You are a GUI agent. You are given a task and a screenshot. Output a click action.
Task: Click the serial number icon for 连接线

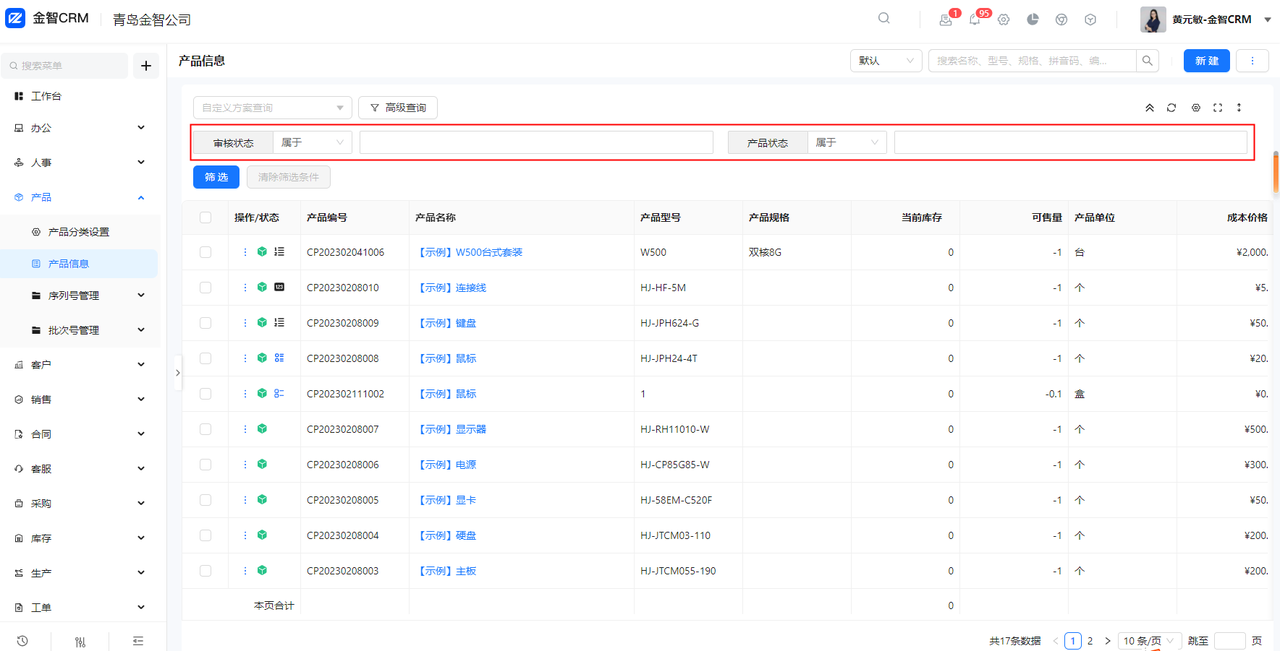coord(279,288)
